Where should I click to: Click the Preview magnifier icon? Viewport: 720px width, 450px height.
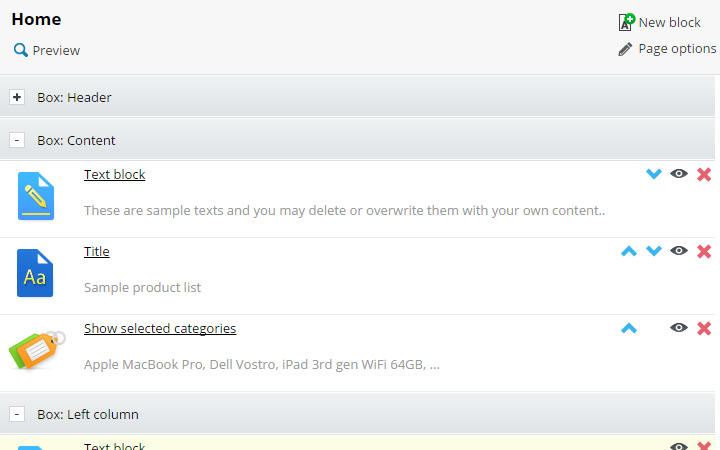coord(21,50)
